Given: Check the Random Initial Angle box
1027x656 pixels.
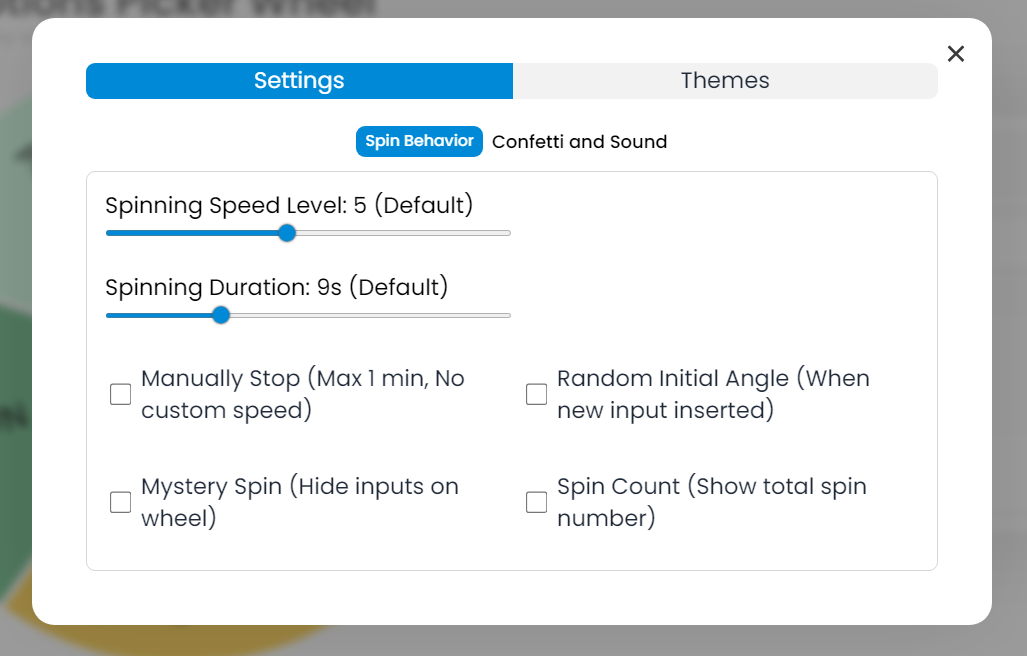Looking at the screenshot, I should coord(536,394).
